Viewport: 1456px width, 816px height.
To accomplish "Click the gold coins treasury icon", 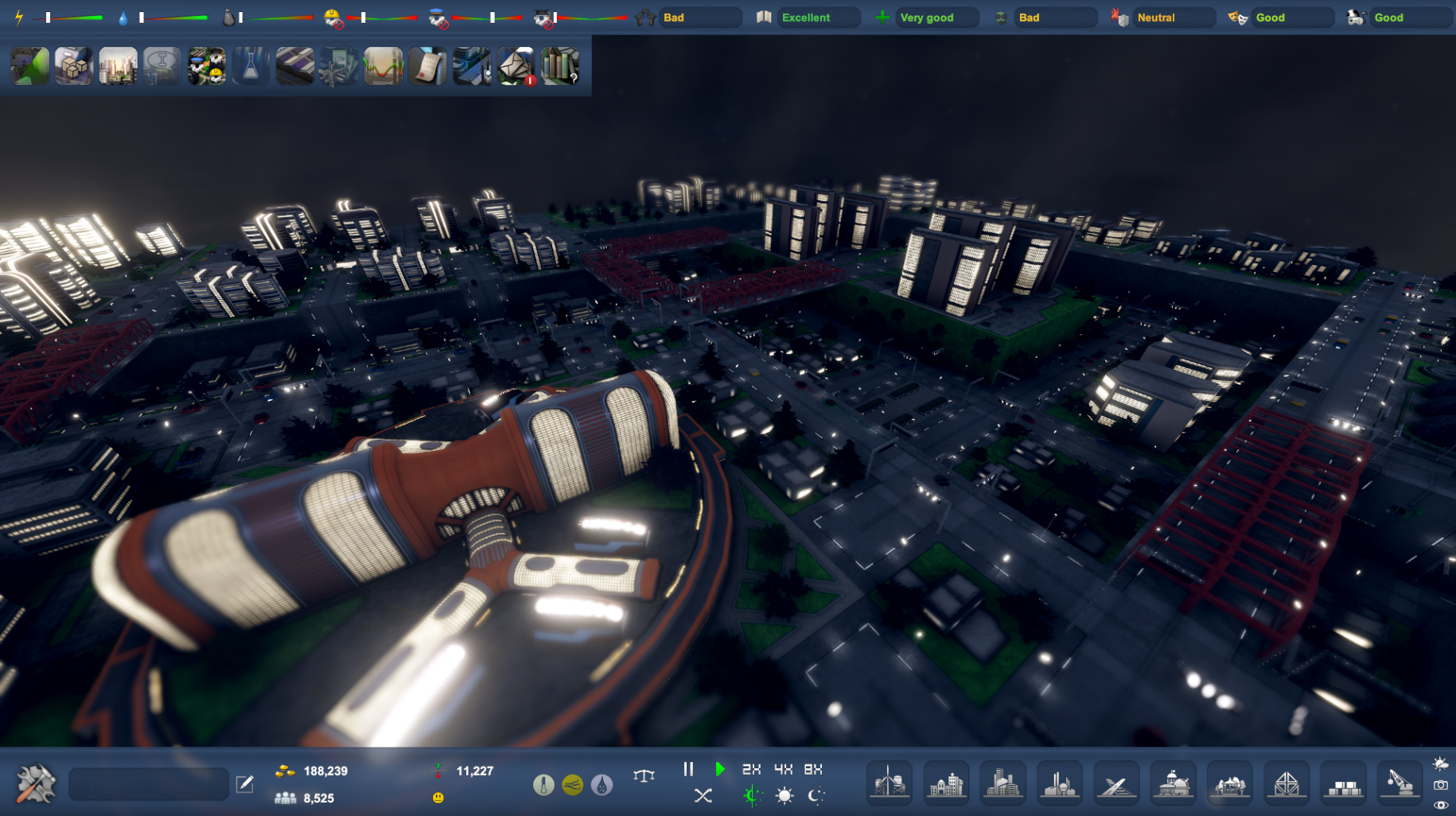I will pos(285,771).
